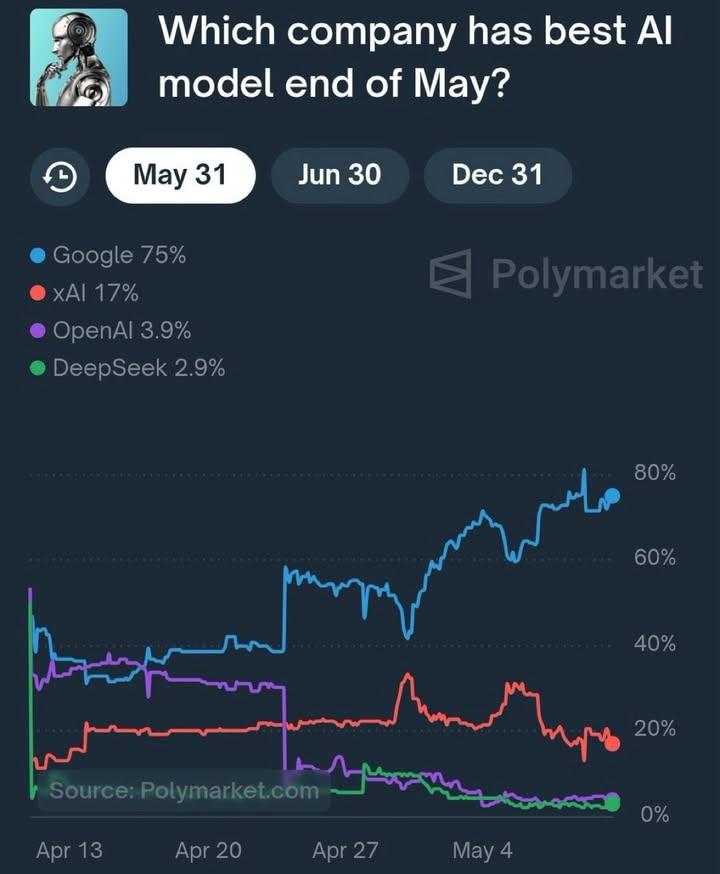Click the robot market thumbnail image

(79, 57)
